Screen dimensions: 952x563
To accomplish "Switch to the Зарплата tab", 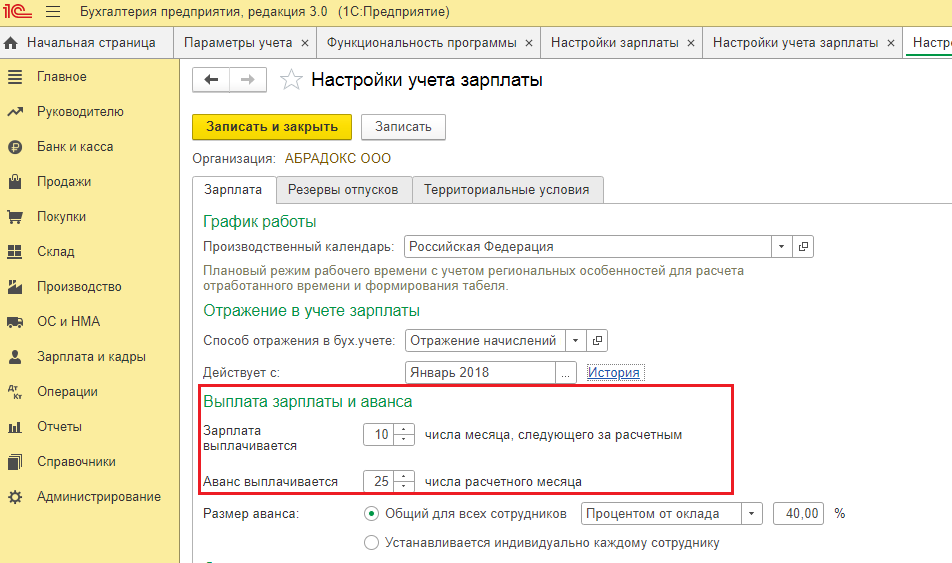I will coord(233,190).
